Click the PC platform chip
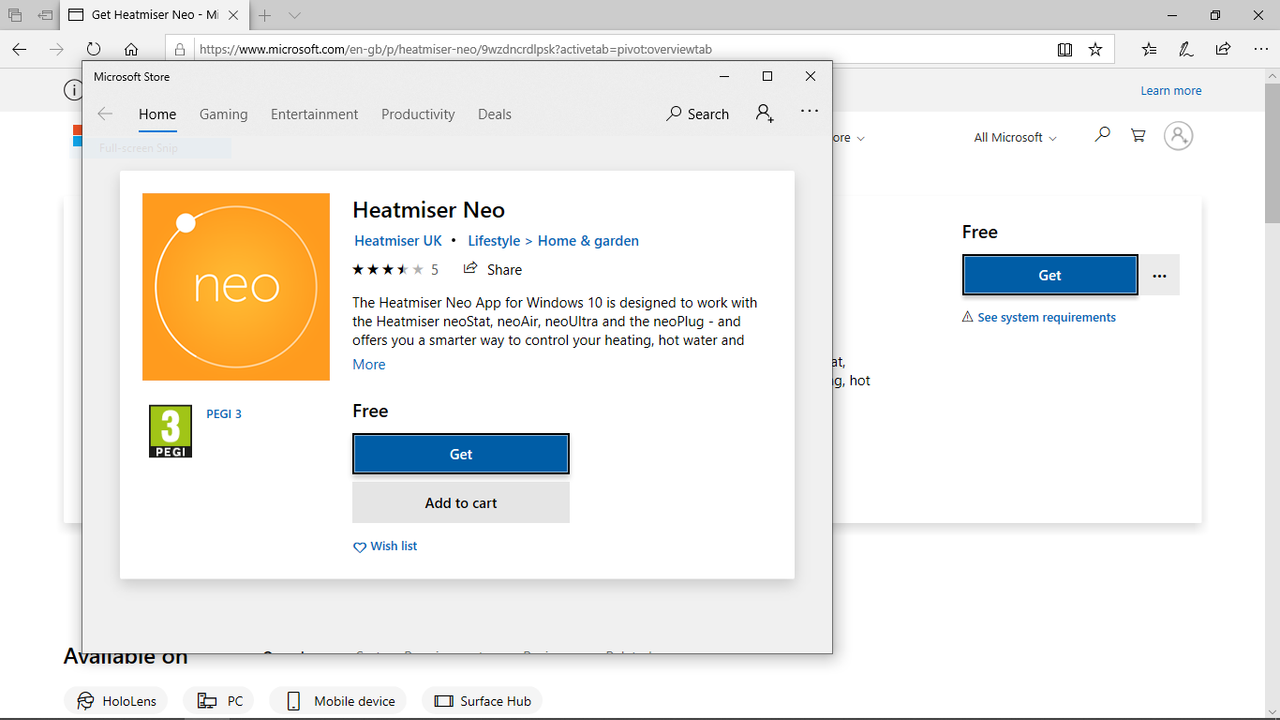1280x720 pixels. (220, 701)
